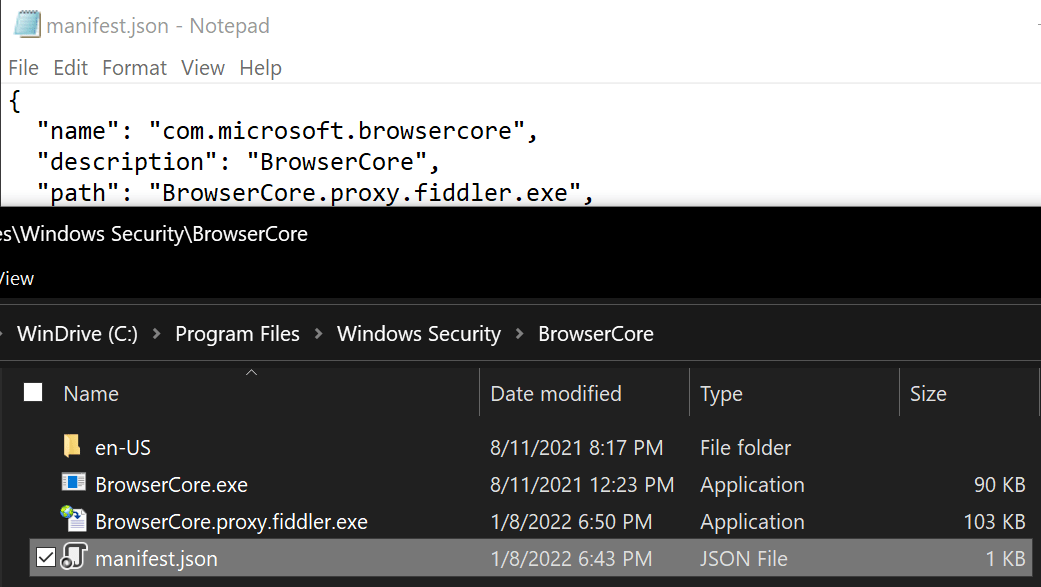Go to Program Files in the breadcrumb
The height and width of the screenshot is (587, 1041).
pos(237,334)
